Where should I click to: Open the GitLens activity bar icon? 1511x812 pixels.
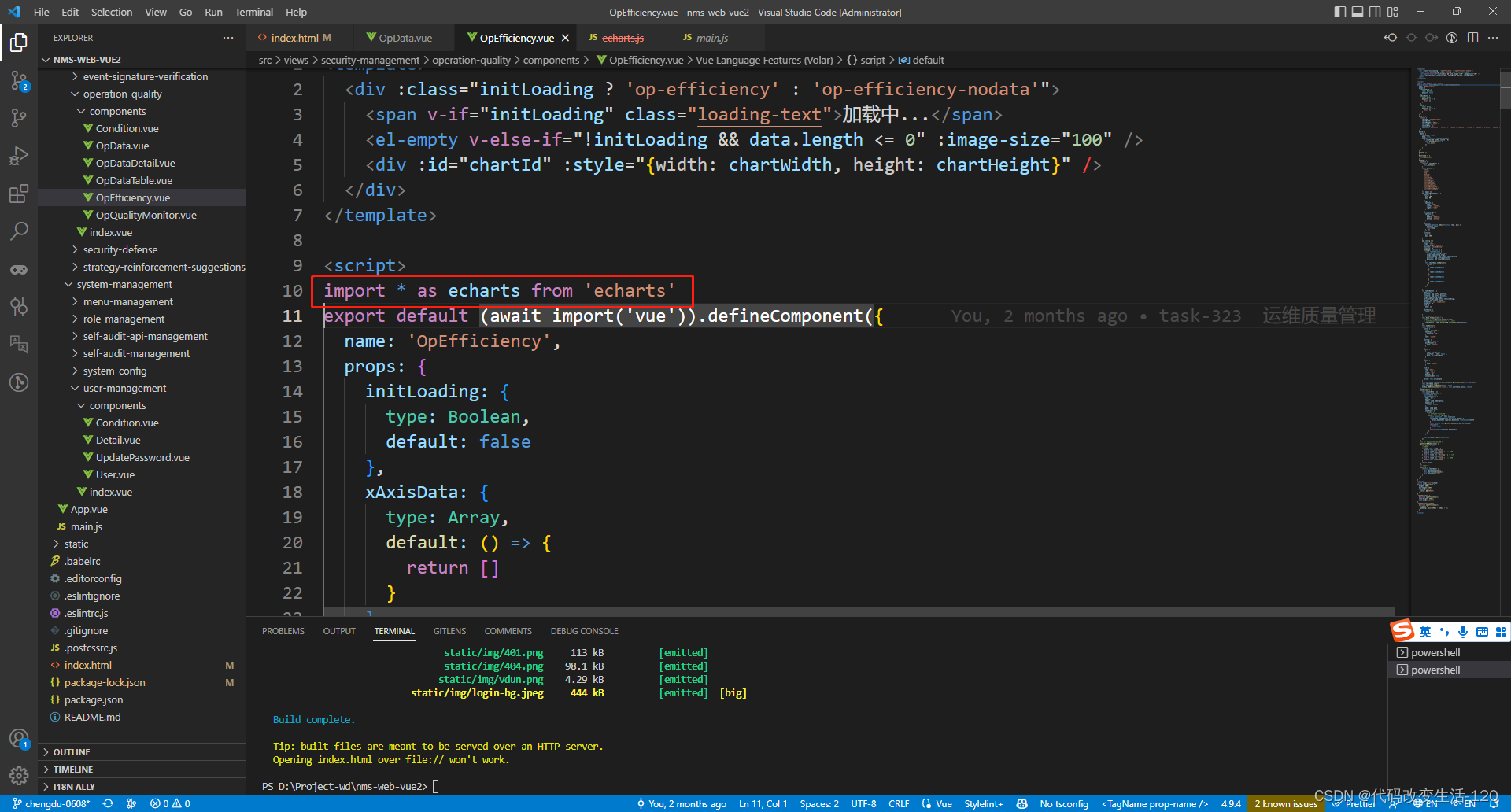click(19, 383)
